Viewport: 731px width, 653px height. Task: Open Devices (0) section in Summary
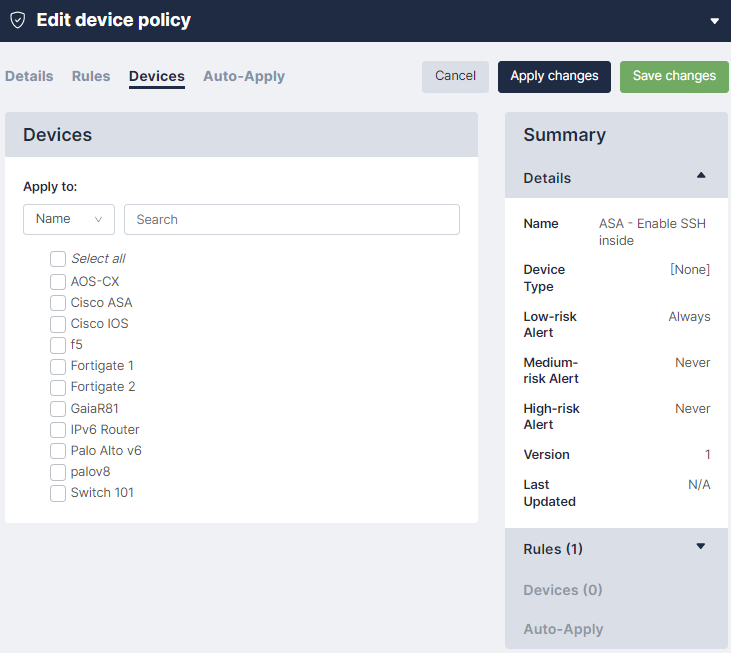coord(563,590)
